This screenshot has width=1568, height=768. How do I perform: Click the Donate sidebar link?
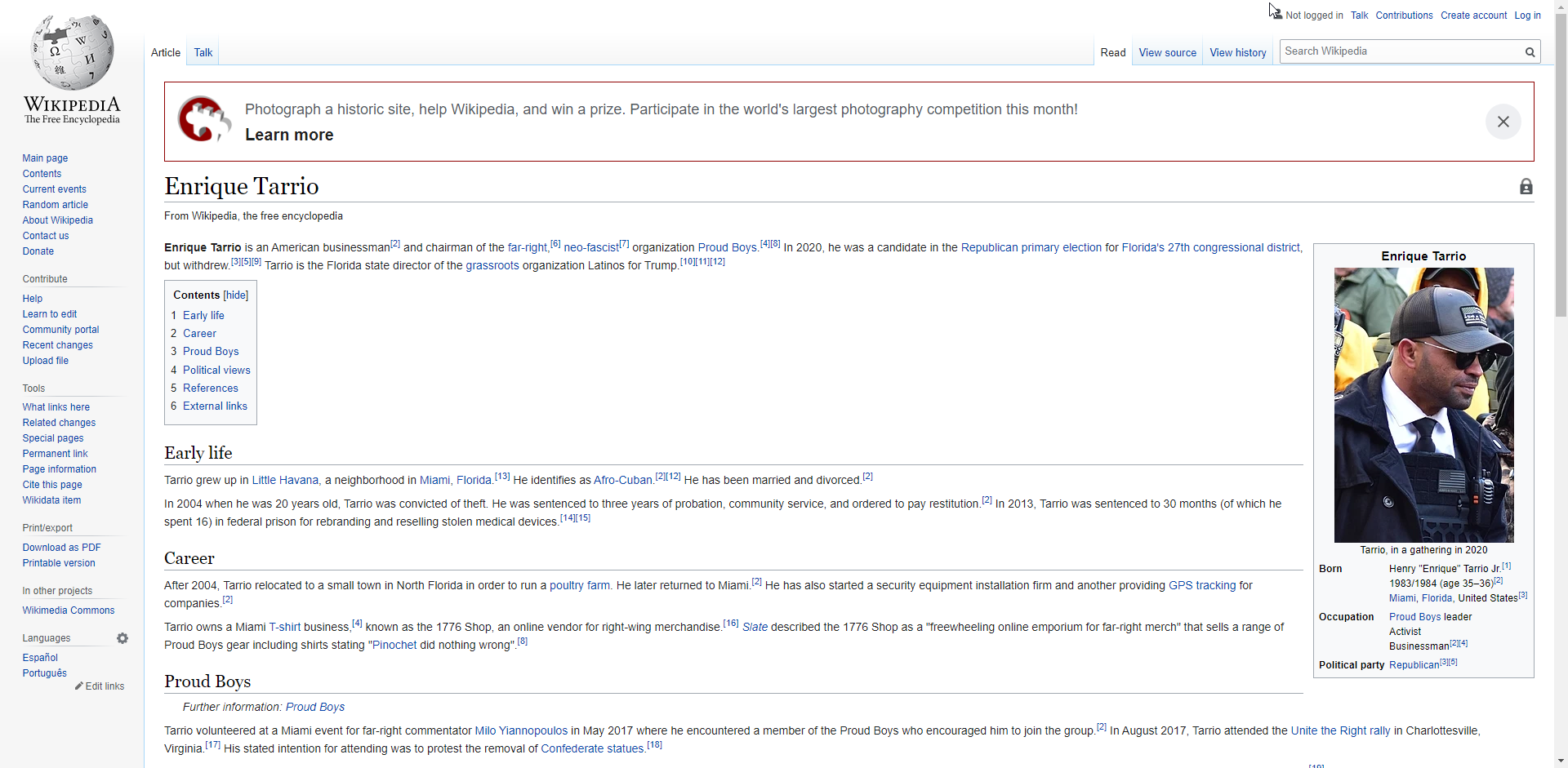[38, 251]
